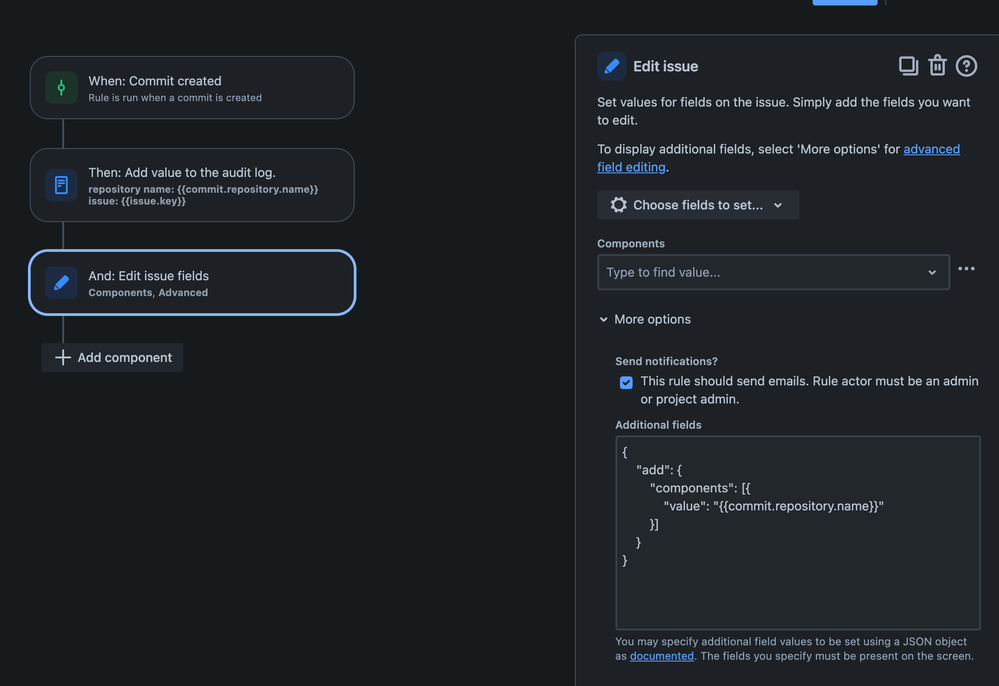Open the advanced field editing link
The image size is (999, 686).
coord(931,149)
